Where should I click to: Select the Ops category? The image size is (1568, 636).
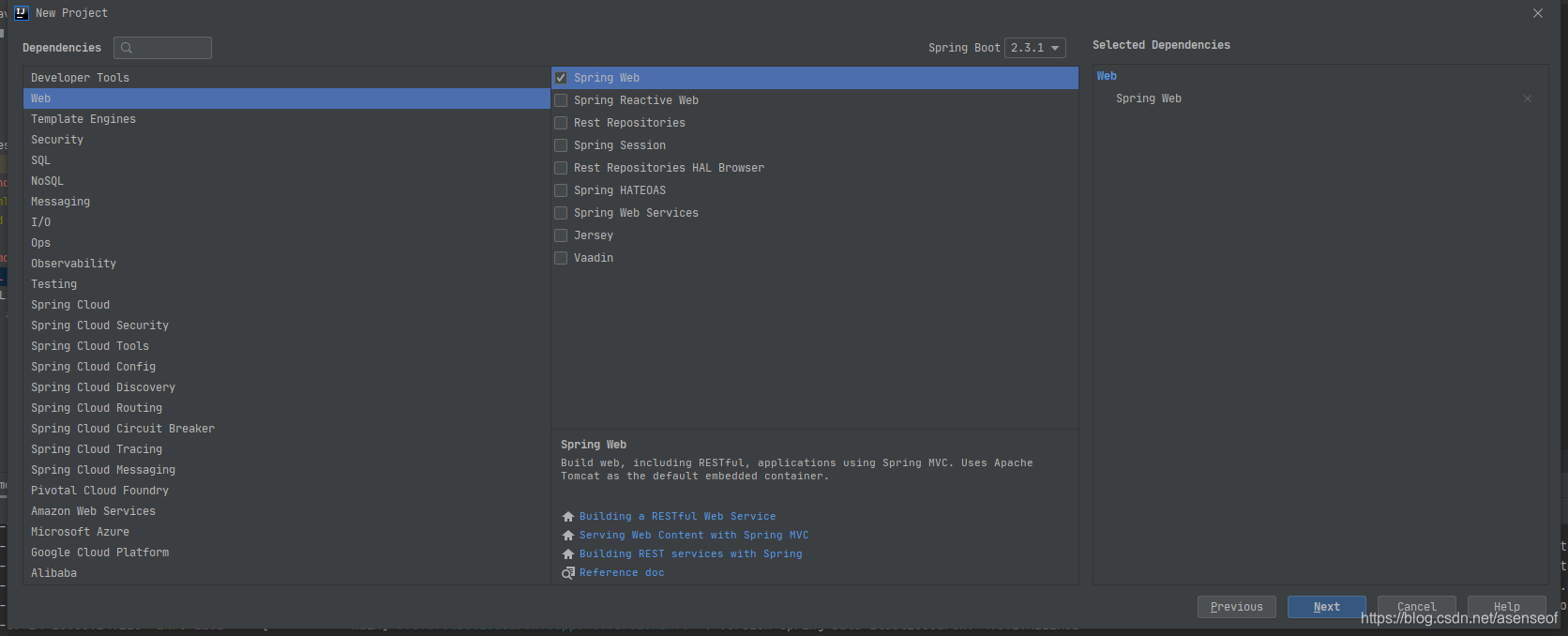[x=286, y=243]
